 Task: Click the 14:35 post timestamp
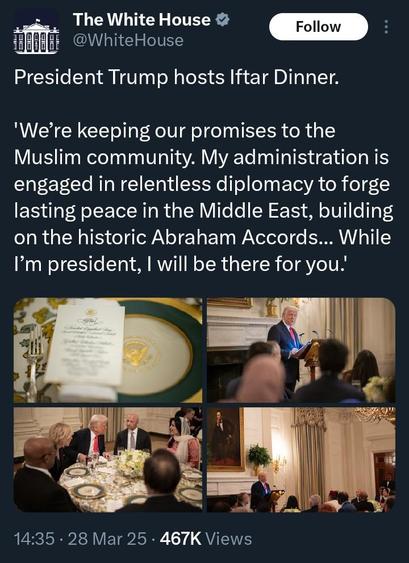tap(34, 539)
